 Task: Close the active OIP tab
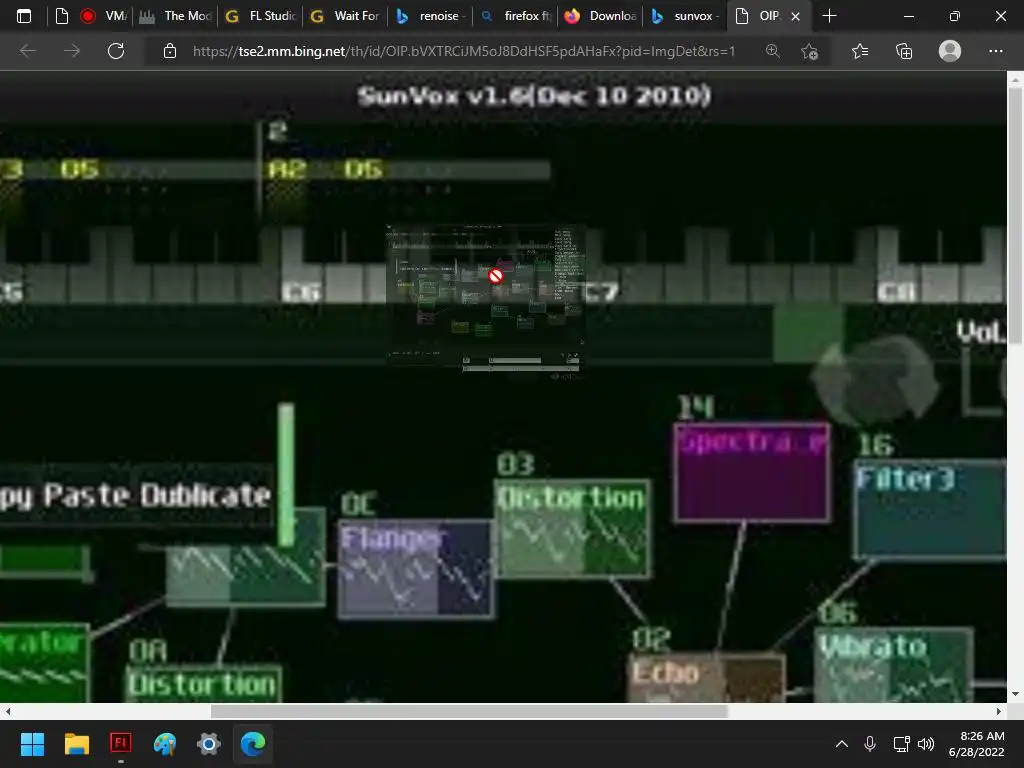795,16
